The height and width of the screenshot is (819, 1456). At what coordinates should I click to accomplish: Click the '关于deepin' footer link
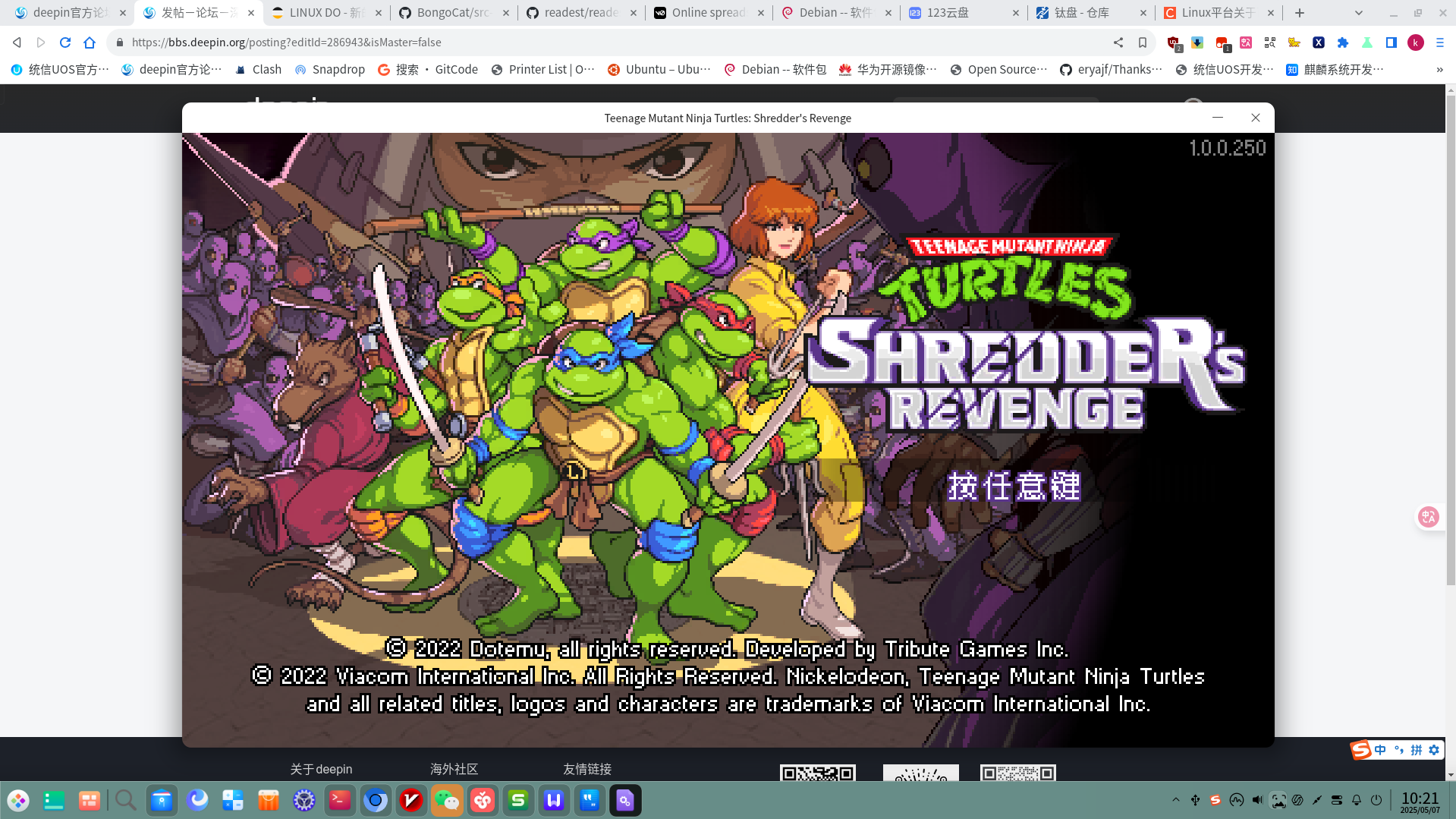321,769
